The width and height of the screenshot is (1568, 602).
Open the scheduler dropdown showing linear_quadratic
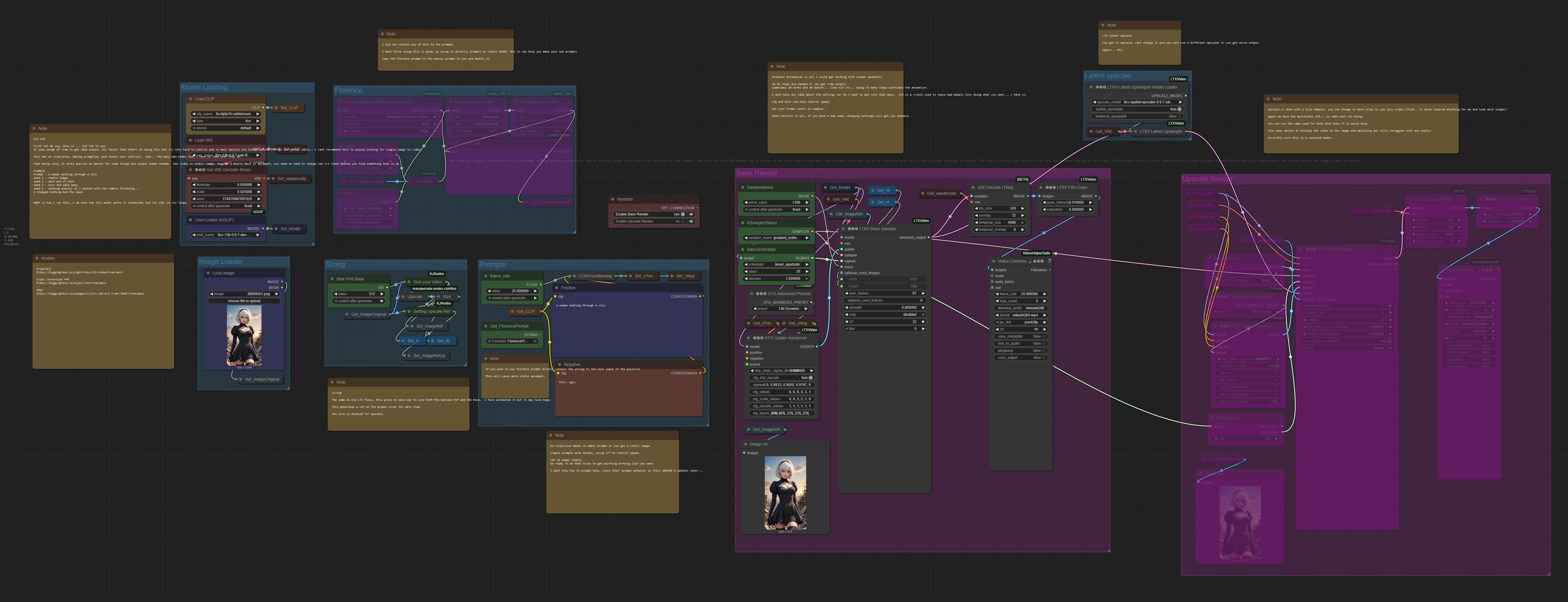click(x=777, y=264)
